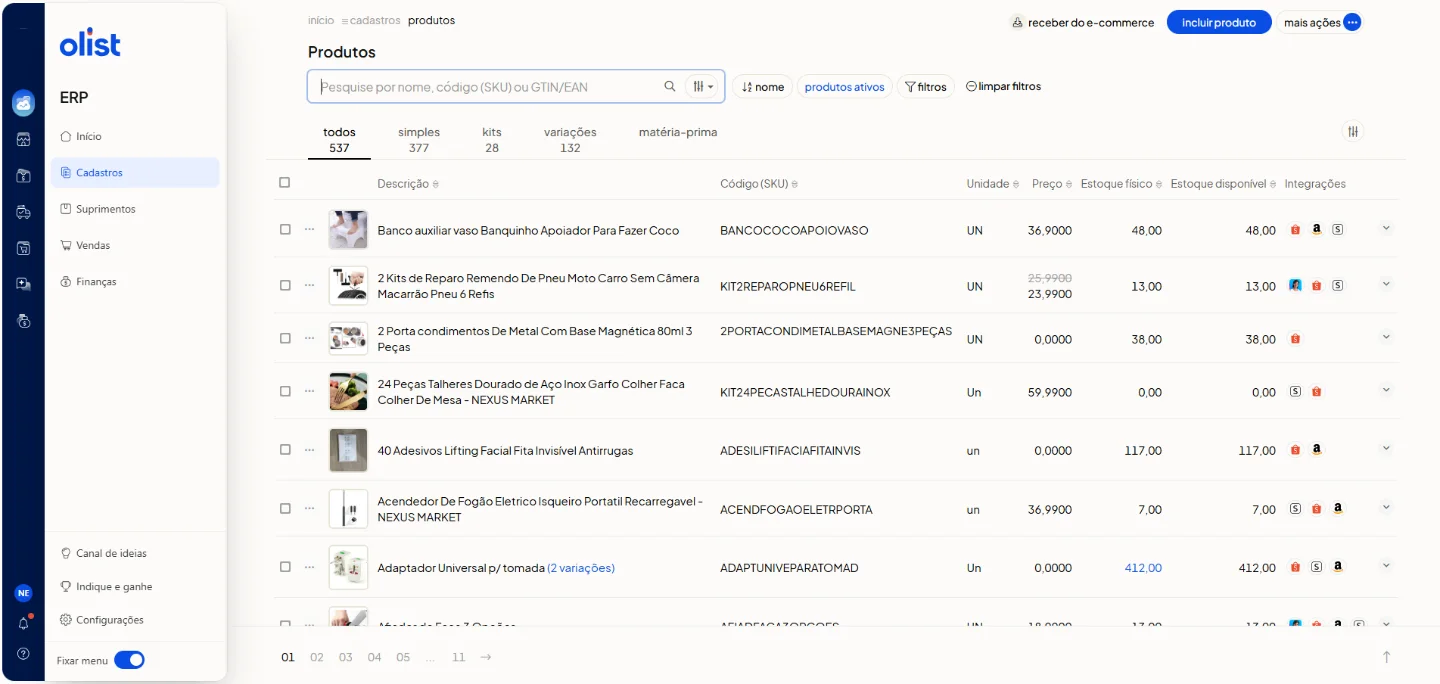Open Banco auxiliar product thumbnail
The height and width of the screenshot is (684, 1440).
348,230
